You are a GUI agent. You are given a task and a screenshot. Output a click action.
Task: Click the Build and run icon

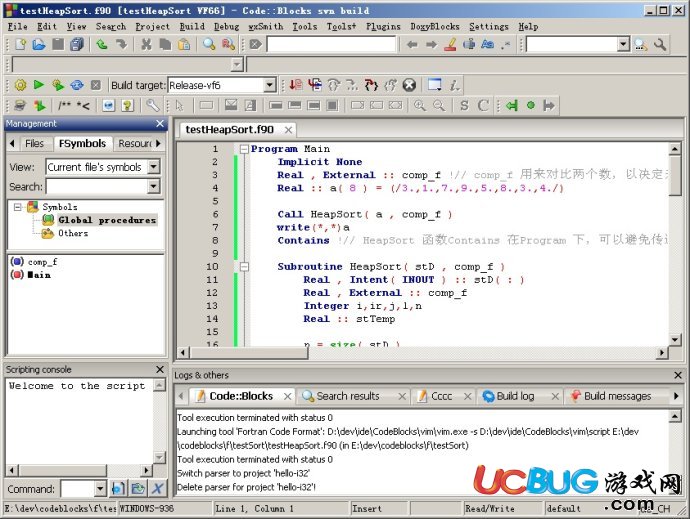58,85
